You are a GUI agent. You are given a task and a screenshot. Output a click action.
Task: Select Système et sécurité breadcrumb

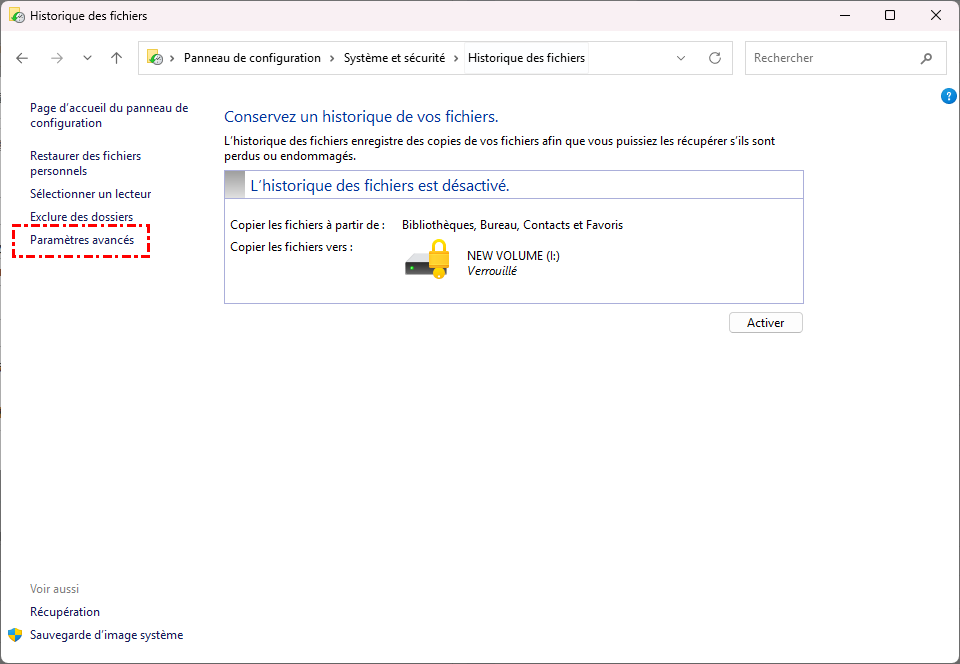[x=394, y=58]
